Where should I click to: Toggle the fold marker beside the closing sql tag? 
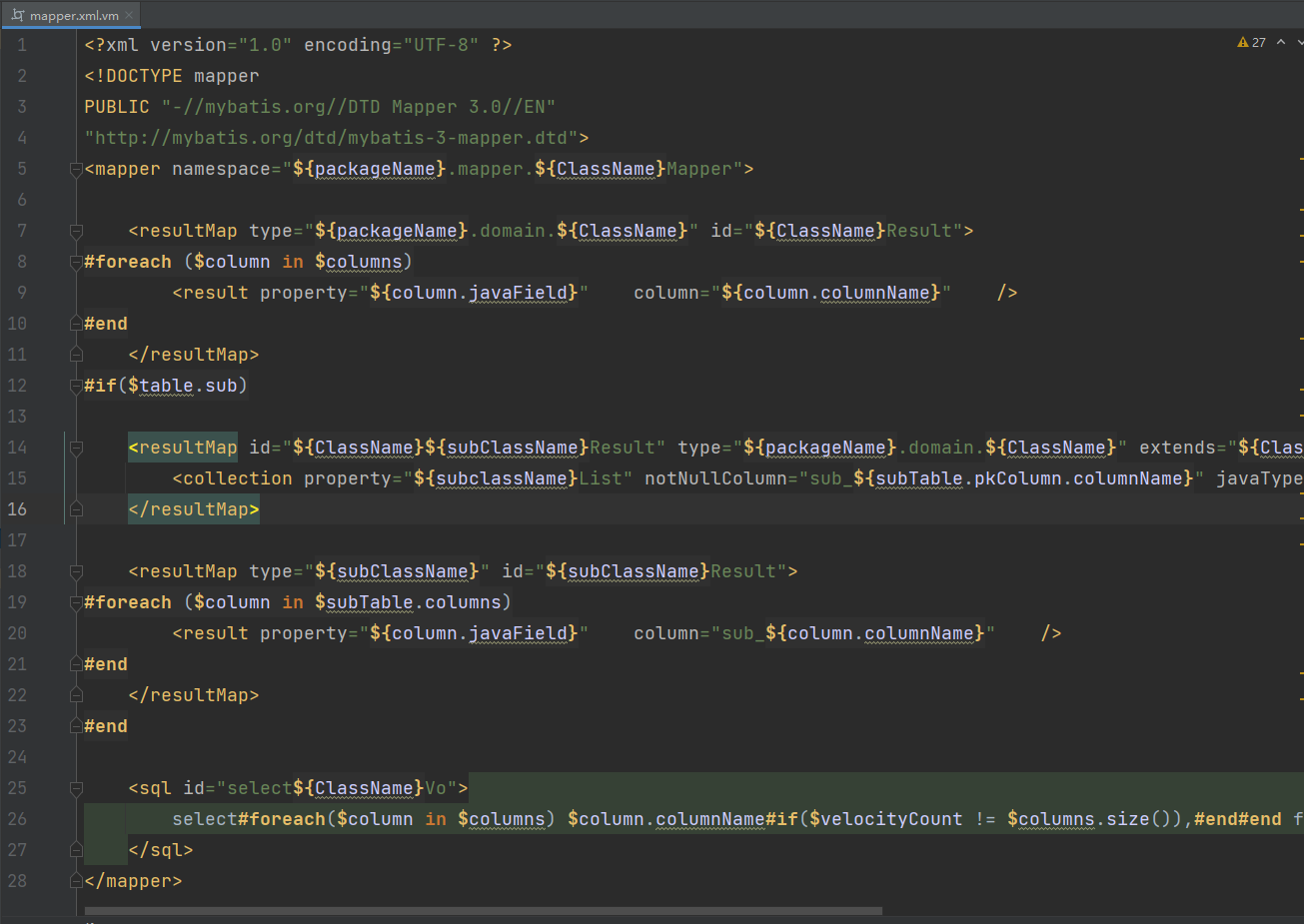(x=75, y=849)
